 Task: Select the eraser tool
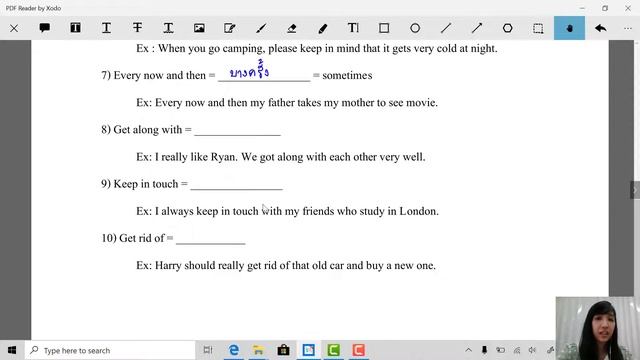(291, 28)
